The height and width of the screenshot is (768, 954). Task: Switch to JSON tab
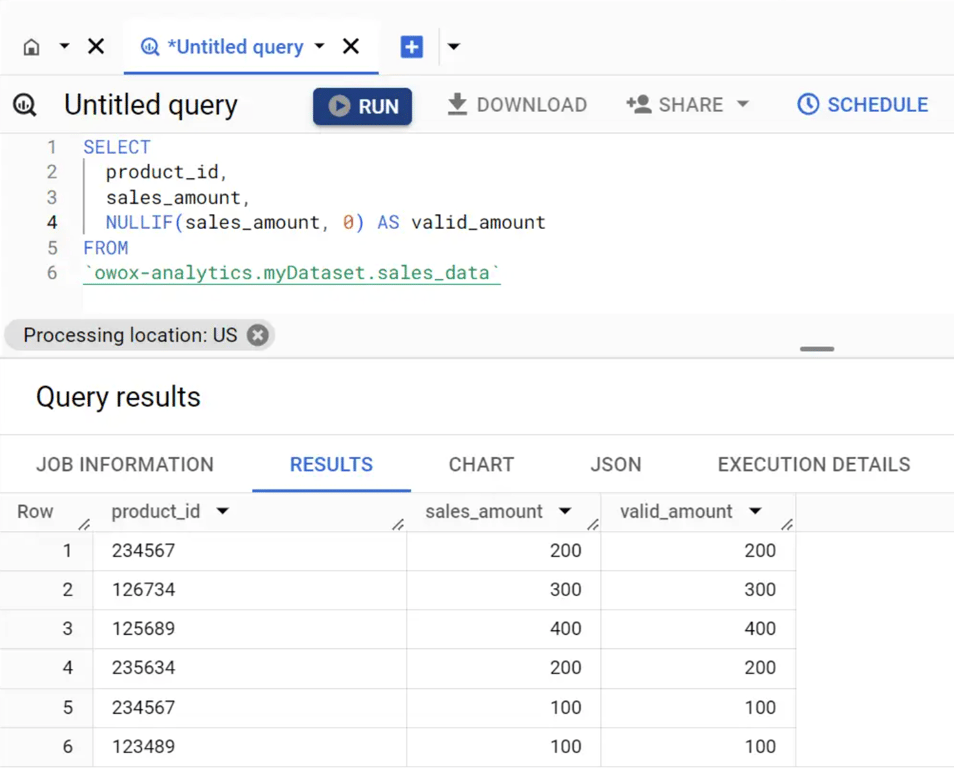[616, 464]
